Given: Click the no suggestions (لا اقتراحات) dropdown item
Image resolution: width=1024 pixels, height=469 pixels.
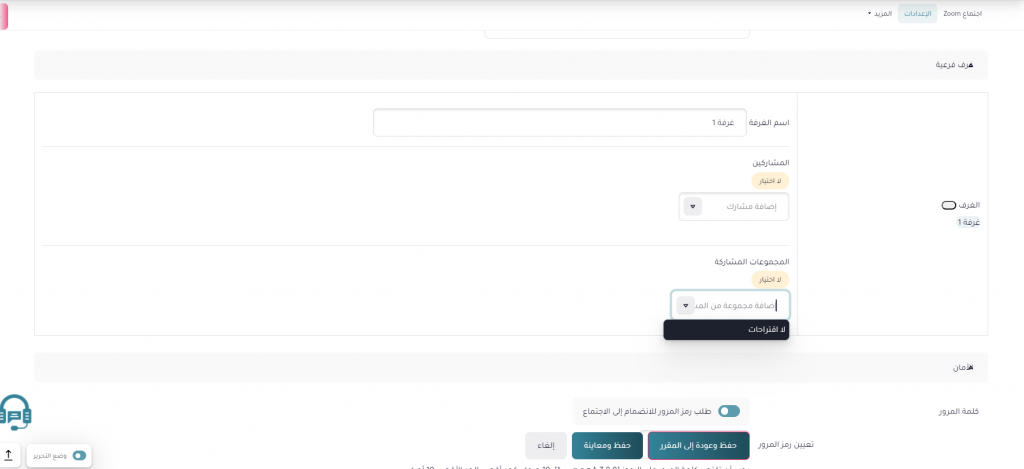Looking at the screenshot, I should tap(726, 330).
